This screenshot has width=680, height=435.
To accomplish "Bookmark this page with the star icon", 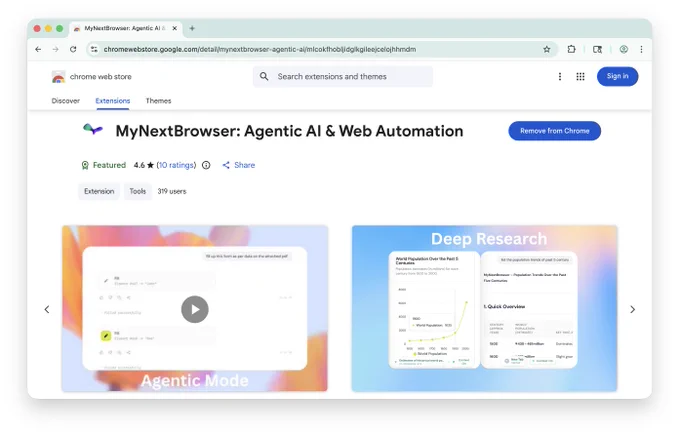I will point(546,49).
